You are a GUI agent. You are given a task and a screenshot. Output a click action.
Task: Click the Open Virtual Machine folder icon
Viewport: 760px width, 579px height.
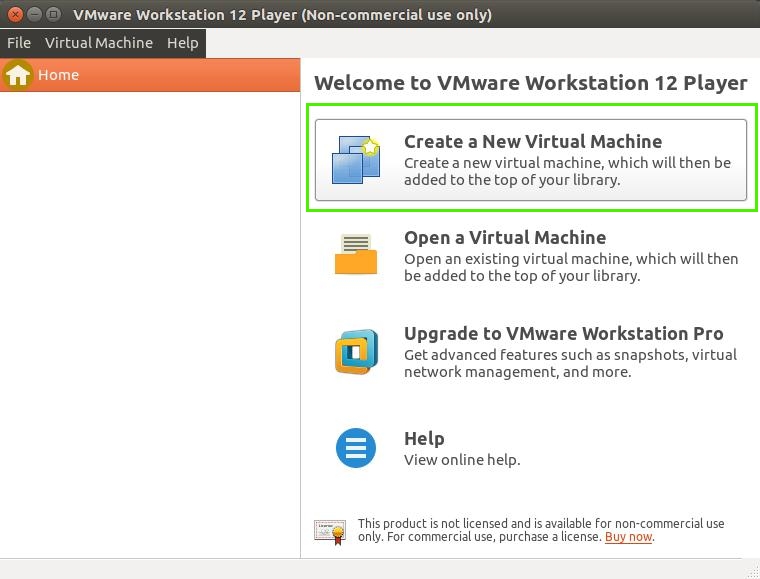coord(356,254)
